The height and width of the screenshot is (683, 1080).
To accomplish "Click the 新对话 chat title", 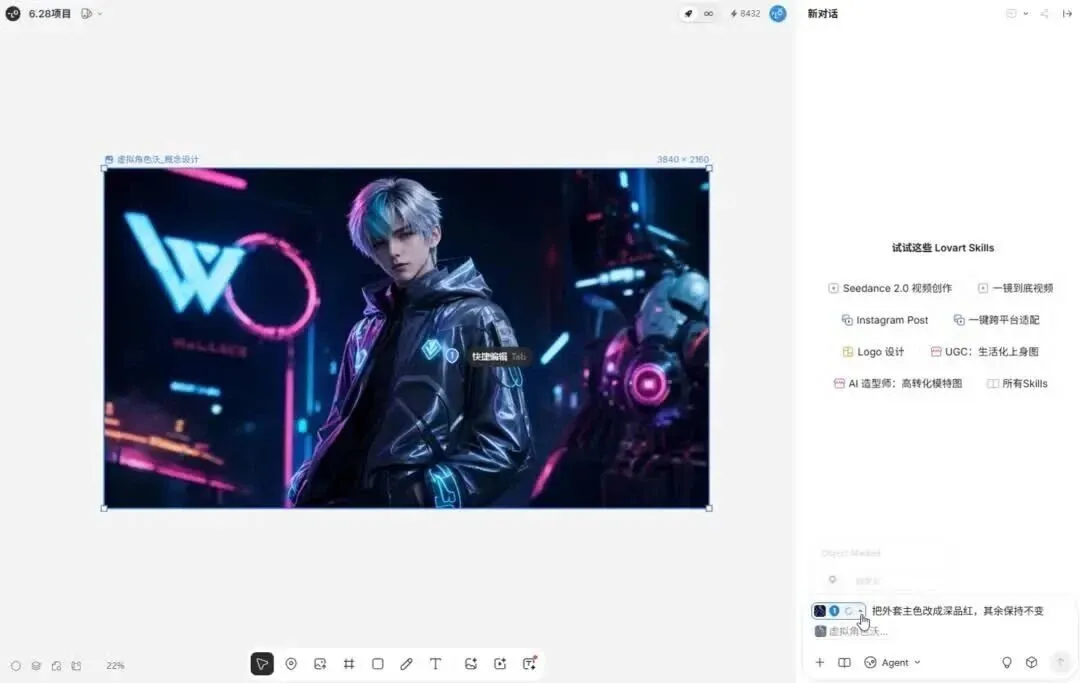I will (822, 14).
